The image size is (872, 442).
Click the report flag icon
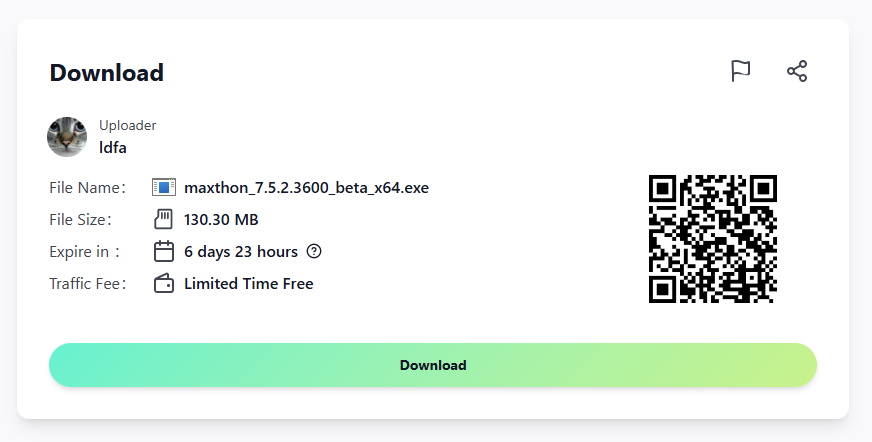740,71
